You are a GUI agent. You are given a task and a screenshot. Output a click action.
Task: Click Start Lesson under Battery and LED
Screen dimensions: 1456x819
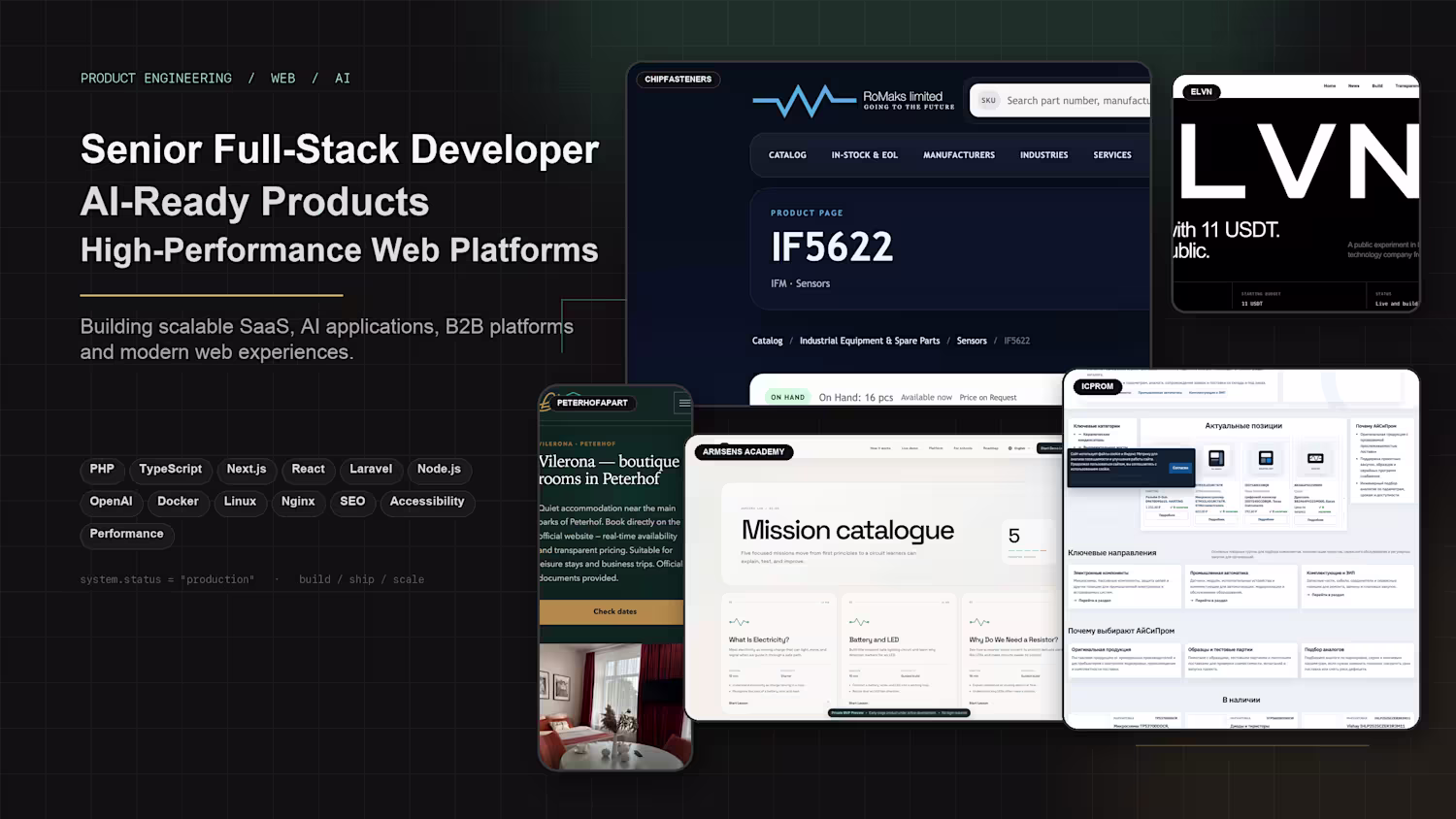point(859,703)
